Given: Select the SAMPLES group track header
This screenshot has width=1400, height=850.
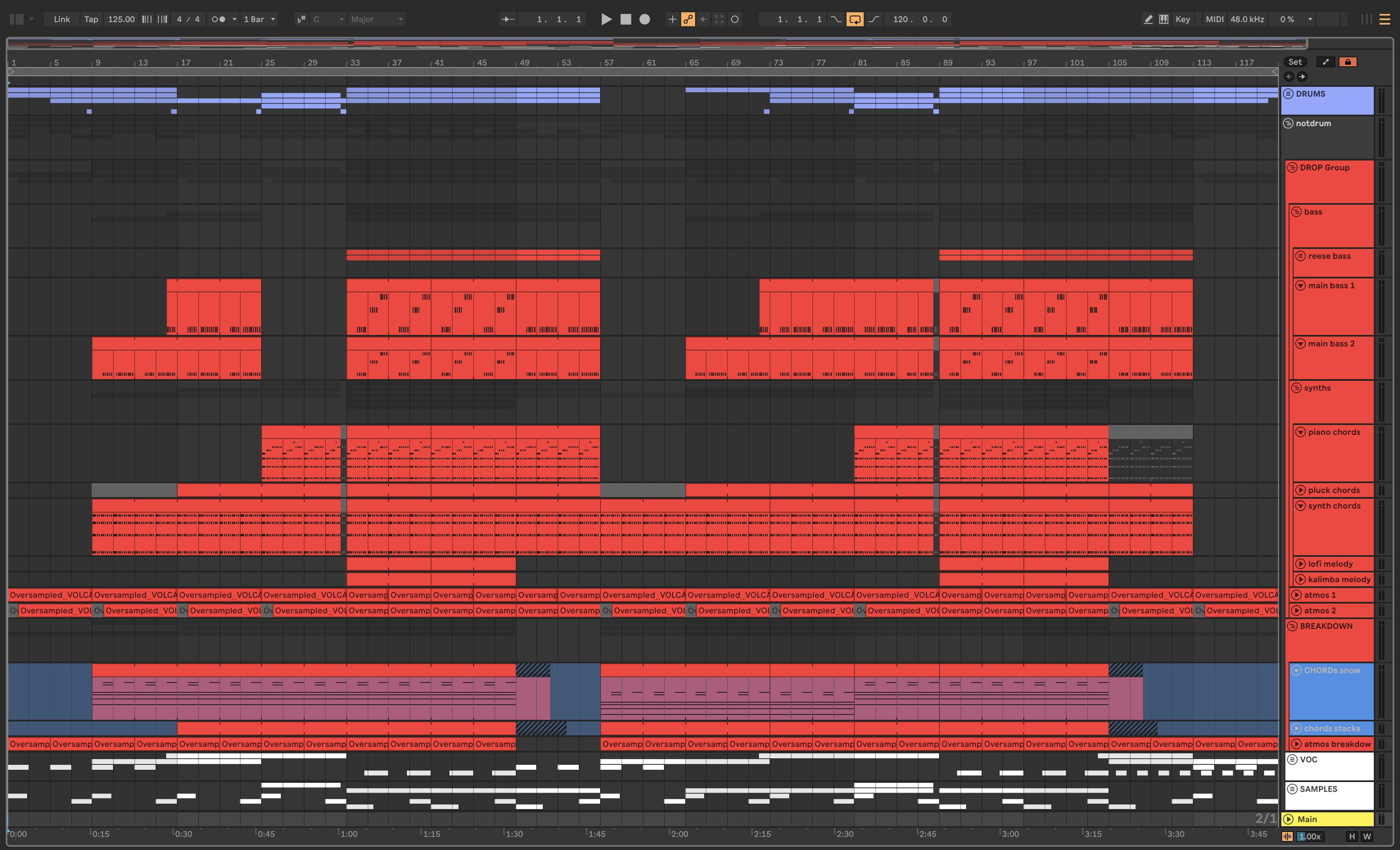Looking at the screenshot, I should click(x=1329, y=796).
